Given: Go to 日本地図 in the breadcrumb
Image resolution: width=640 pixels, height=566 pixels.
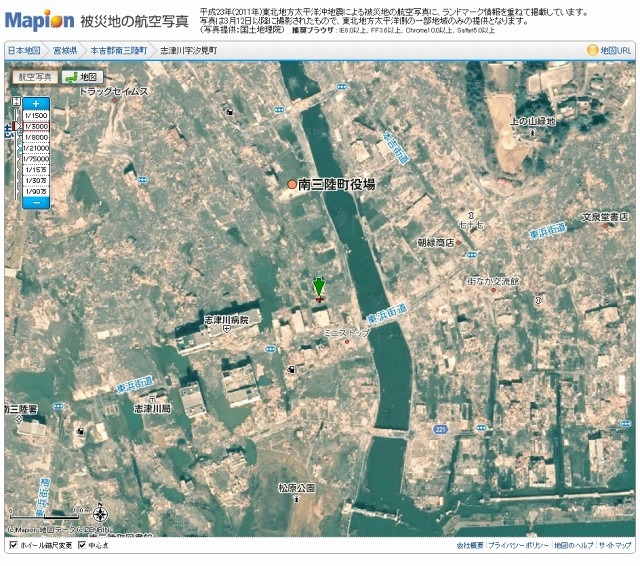Looking at the screenshot, I should click(x=24, y=51).
